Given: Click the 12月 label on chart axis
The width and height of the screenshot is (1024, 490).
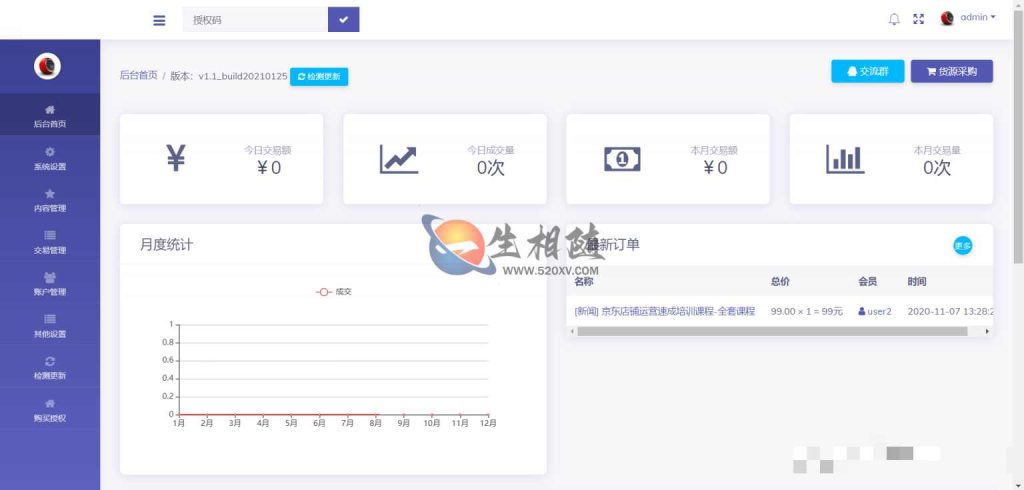Looking at the screenshot, I should tap(488, 423).
